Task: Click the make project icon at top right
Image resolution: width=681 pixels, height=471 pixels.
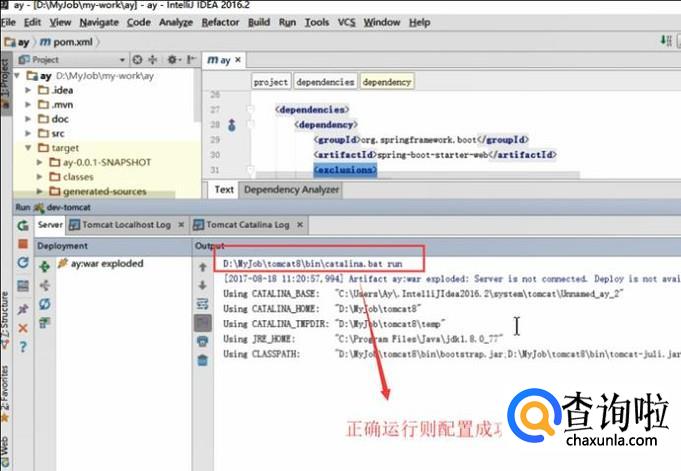Action: coord(666,41)
